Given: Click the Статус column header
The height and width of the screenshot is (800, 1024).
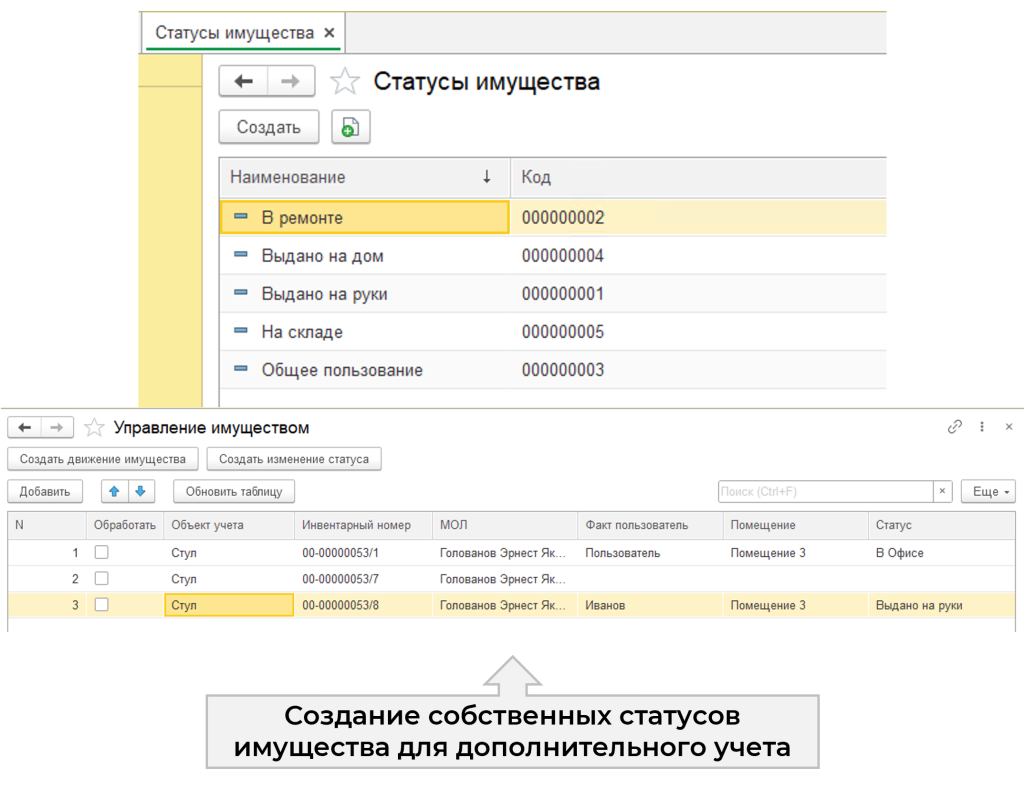Looking at the screenshot, I should point(942,525).
